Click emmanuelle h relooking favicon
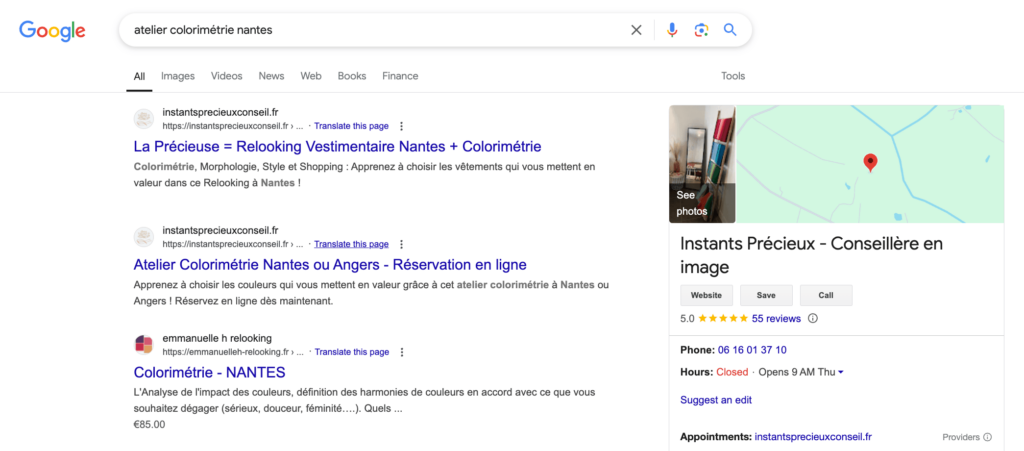The height and width of the screenshot is (451, 1024). (144, 345)
